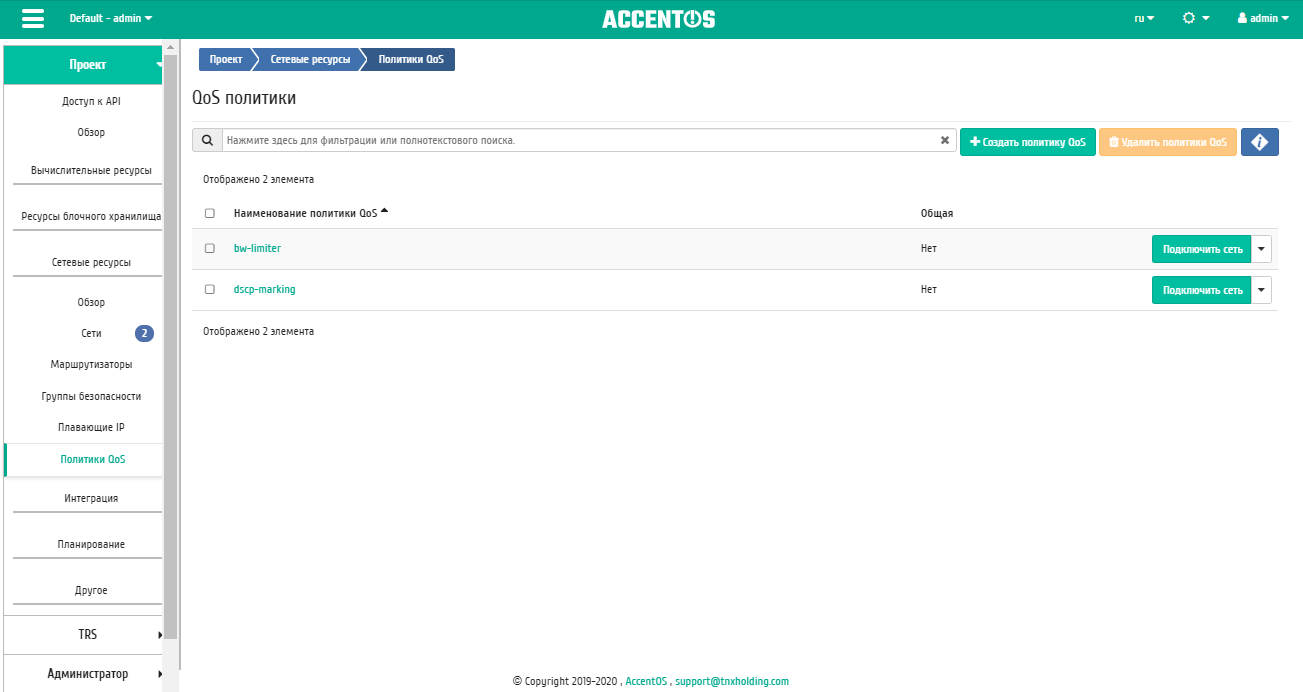Expand Вычислительные ресурсы sidebar group
Screen dimensions: 1303x692
tap(91, 170)
